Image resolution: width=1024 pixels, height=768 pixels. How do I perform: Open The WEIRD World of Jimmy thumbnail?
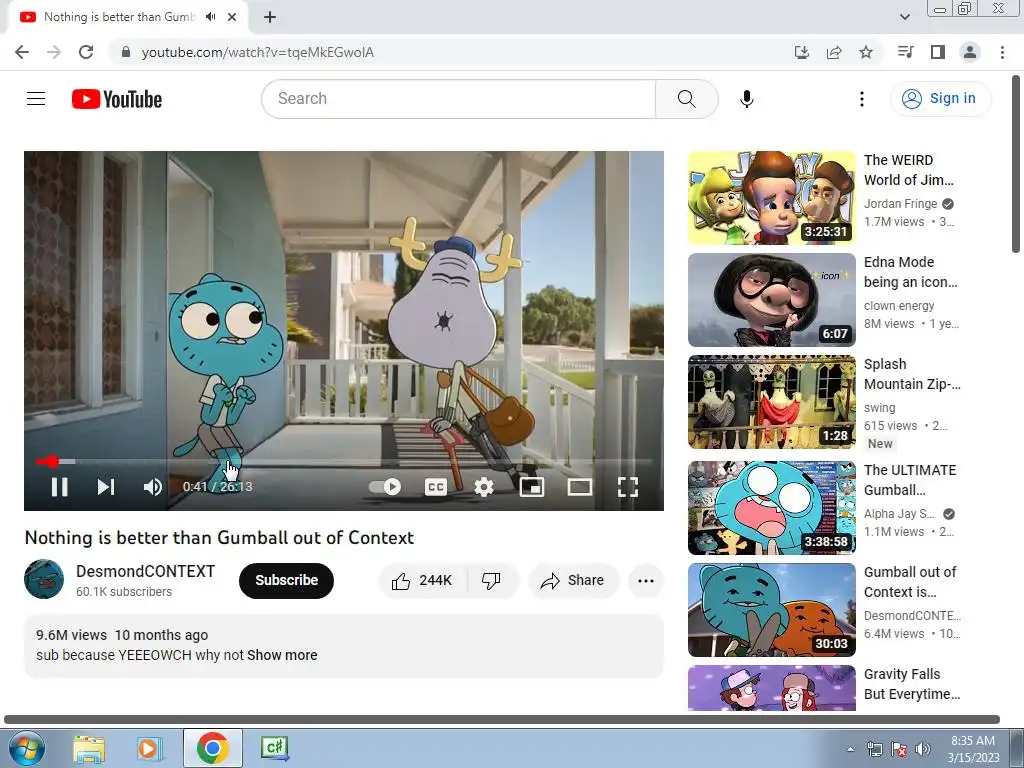pyautogui.click(x=771, y=198)
